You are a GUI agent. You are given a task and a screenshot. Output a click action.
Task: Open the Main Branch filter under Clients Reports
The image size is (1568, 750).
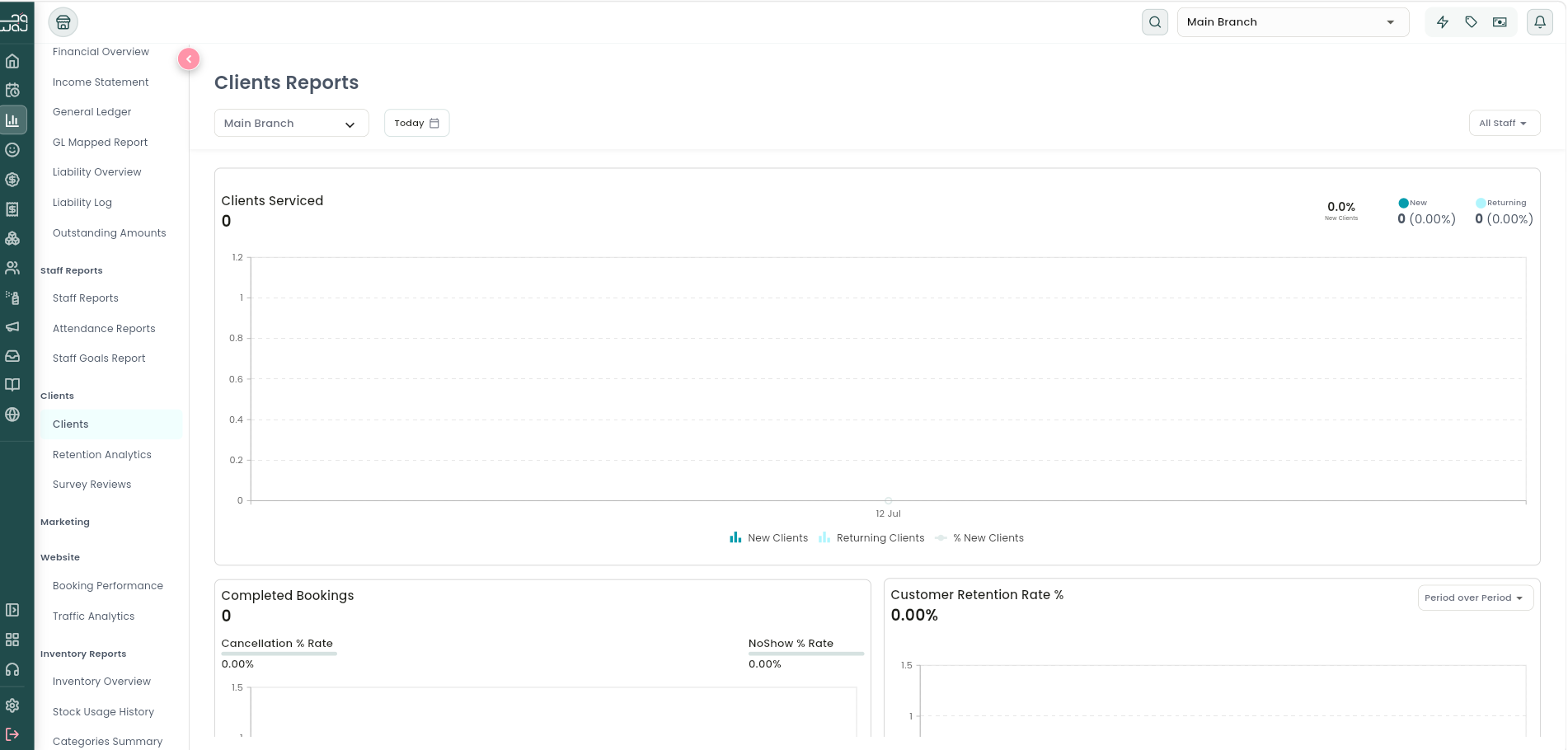coord(291,123)
